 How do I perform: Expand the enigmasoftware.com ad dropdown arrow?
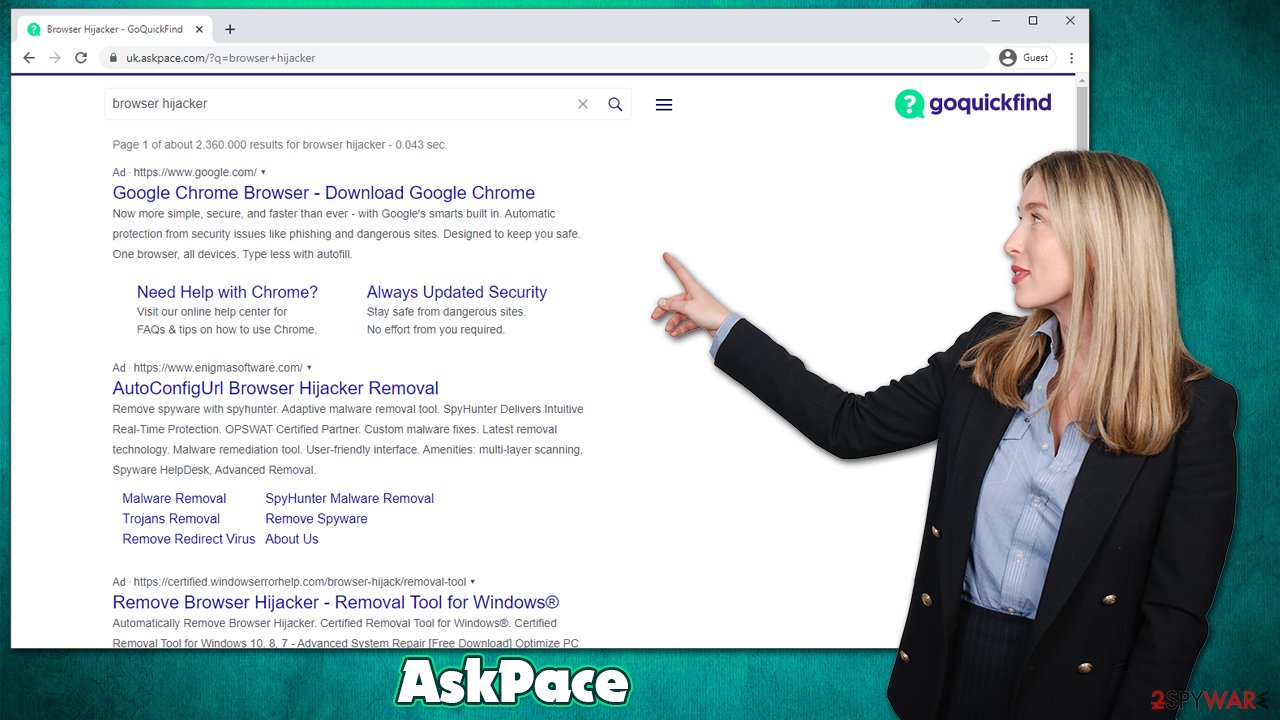click(309, 367)
